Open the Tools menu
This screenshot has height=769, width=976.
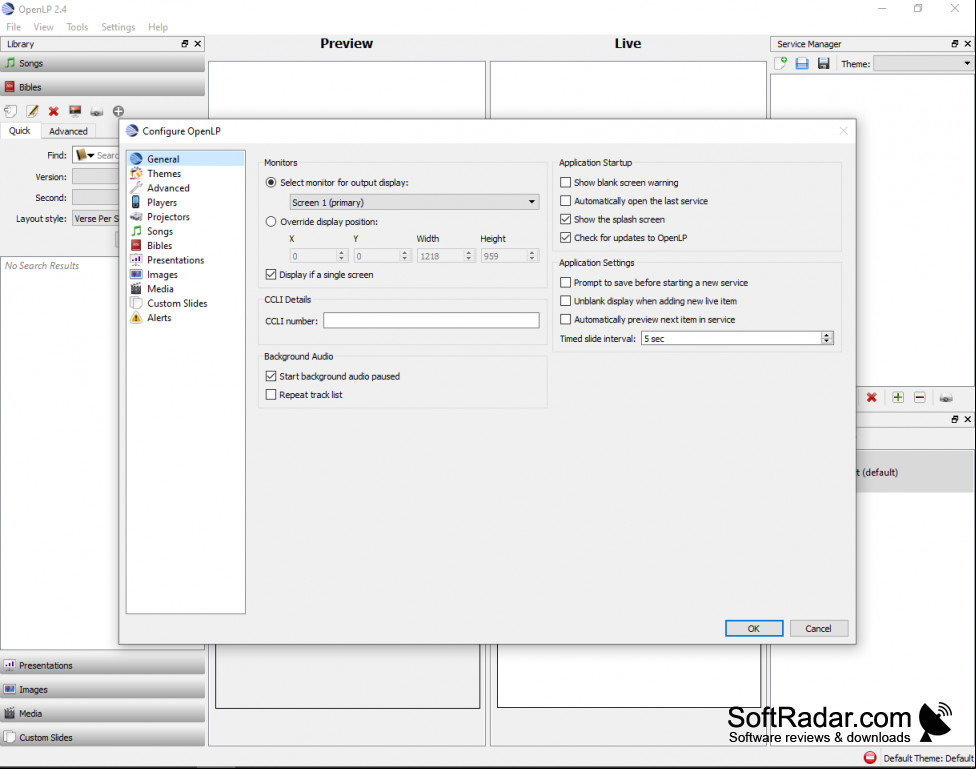click(x=77, y=27)
